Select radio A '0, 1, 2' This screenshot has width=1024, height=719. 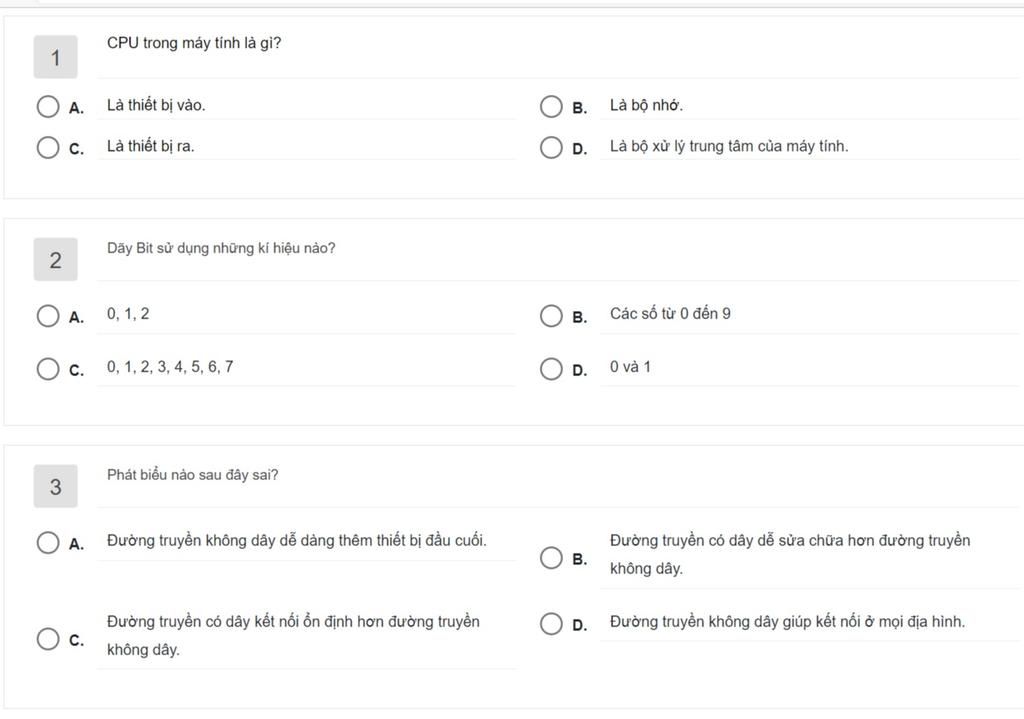click(48, 316)
